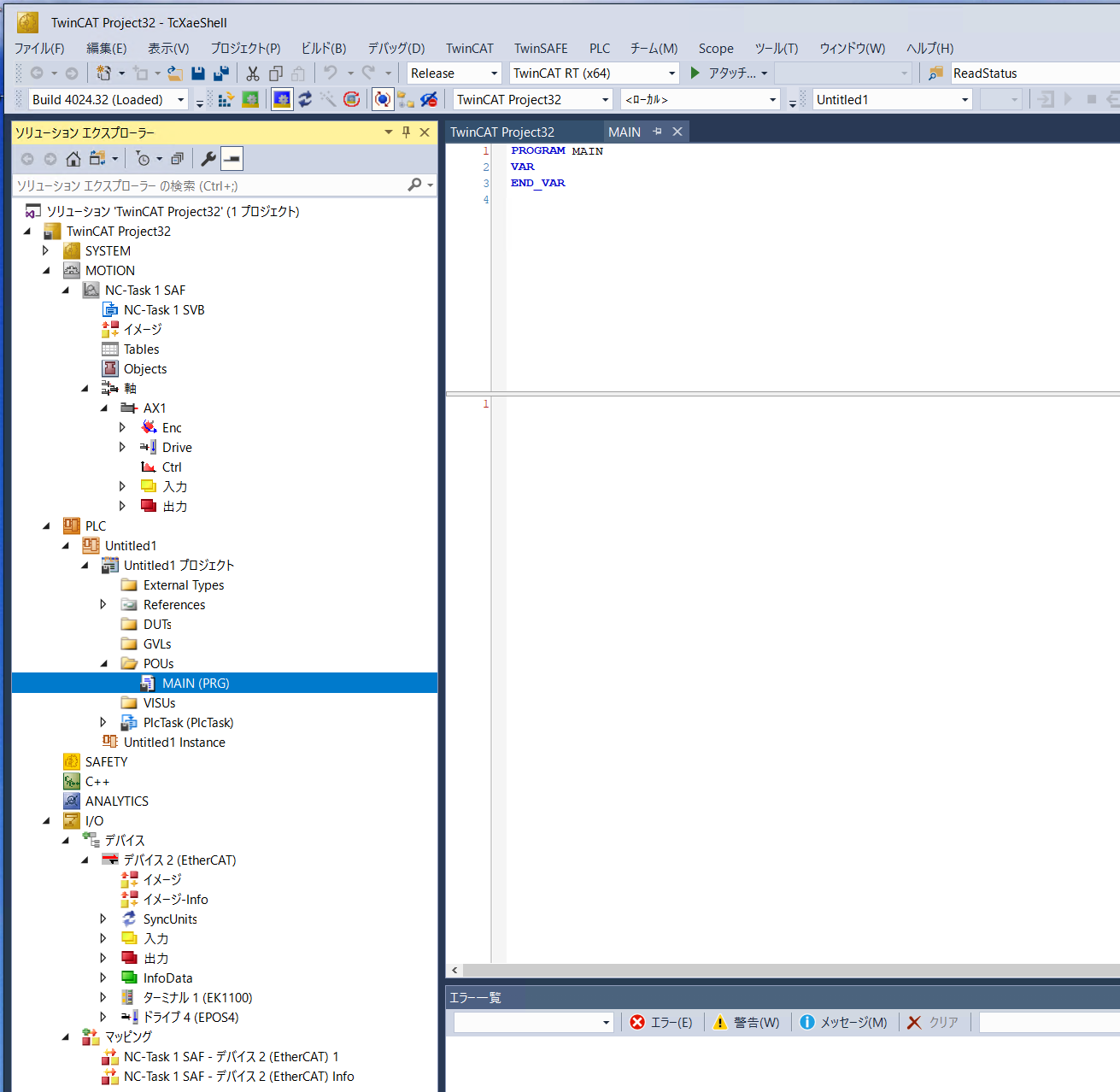1120x1092 pixels.
Task: Open the Scope menu
Action: point(716,49)
